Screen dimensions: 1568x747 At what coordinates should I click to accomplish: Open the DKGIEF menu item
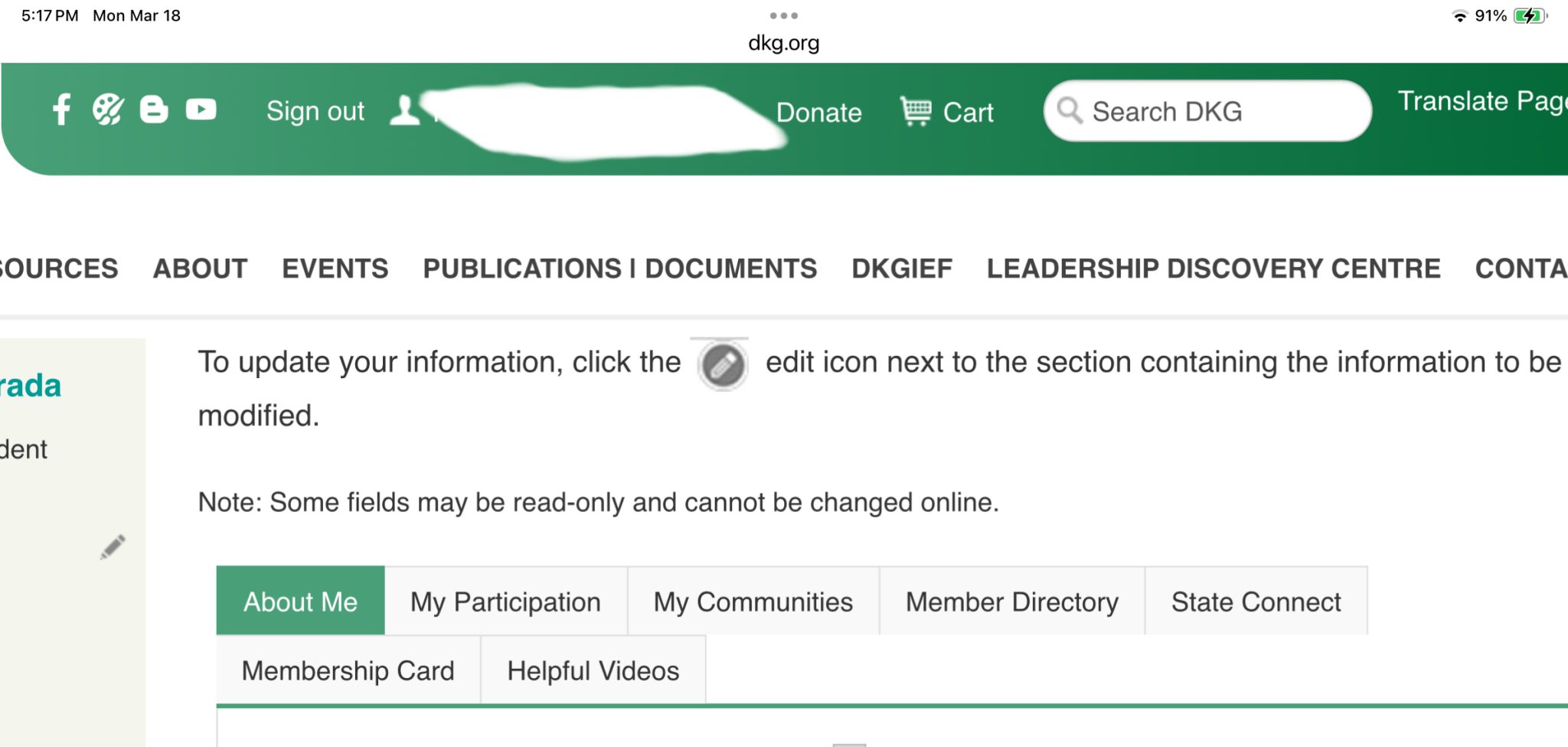pyautogui.click(x=901, y=269)
